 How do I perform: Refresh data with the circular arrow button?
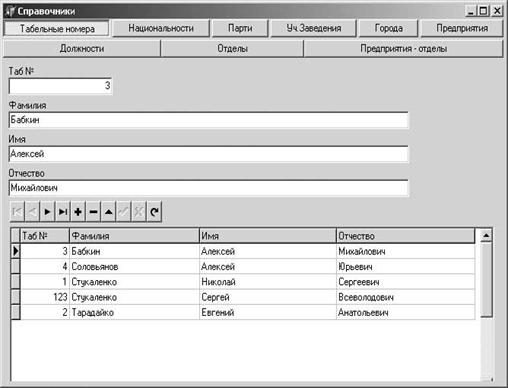[154, 212]
